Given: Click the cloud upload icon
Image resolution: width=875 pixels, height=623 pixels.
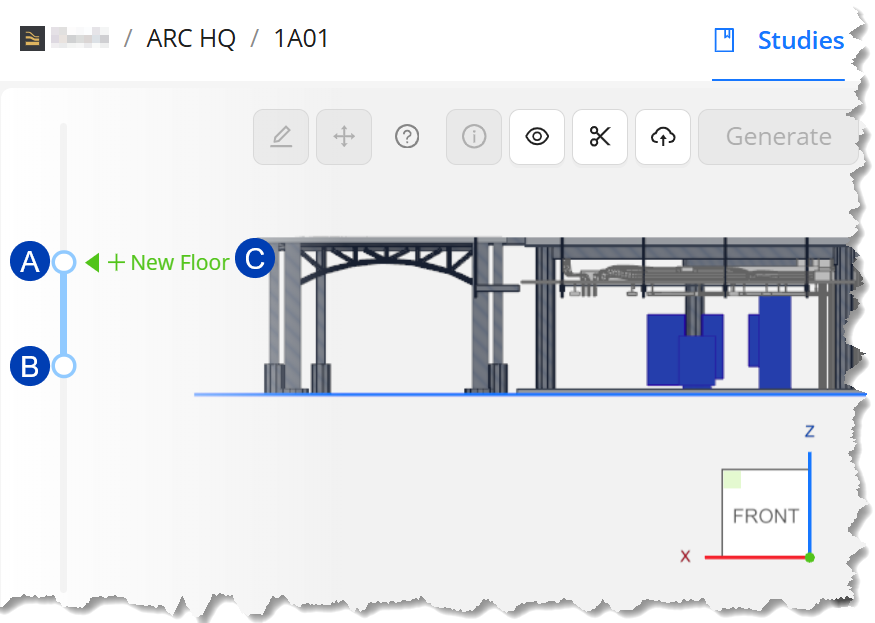Looking at the screenshot, I should coord(663,137).
